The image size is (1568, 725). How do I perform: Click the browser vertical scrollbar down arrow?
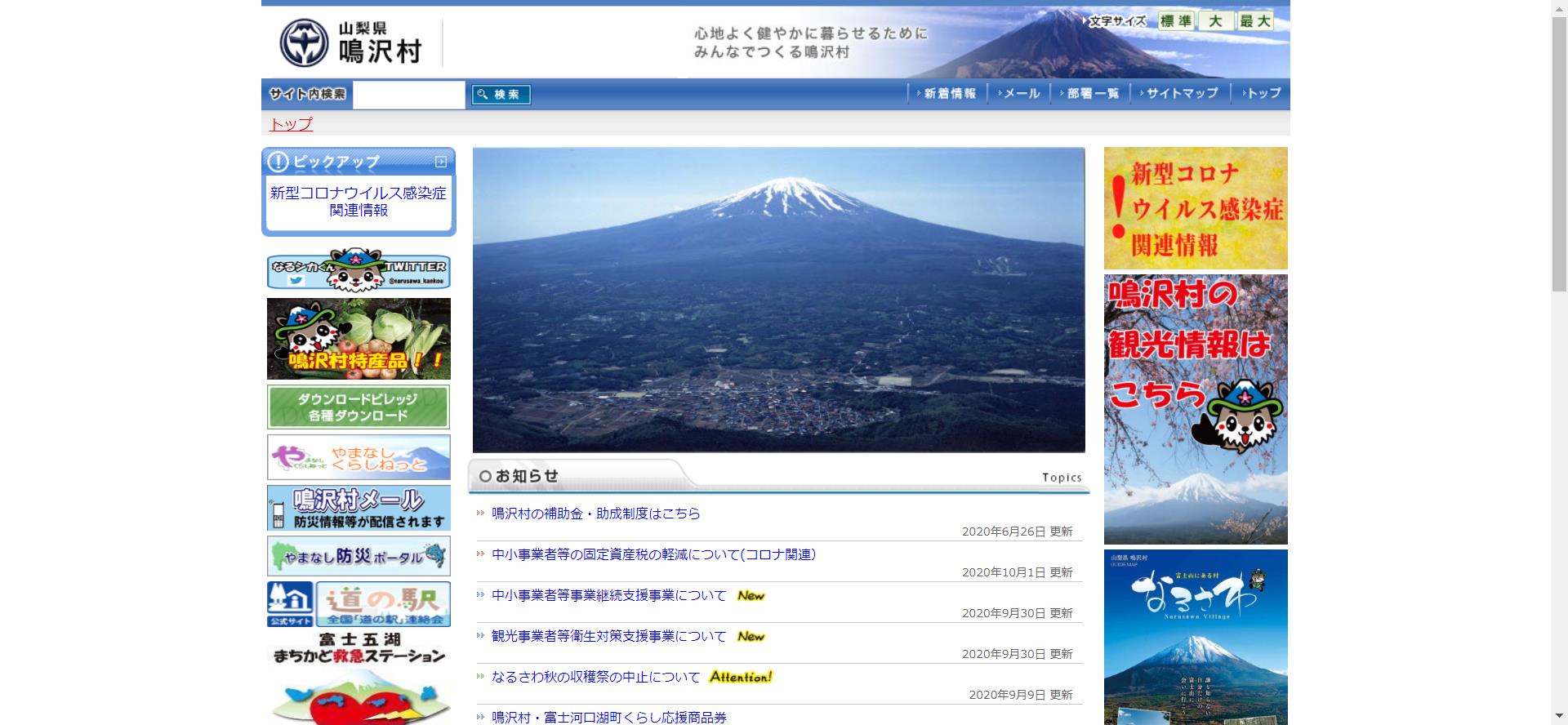pos(1559,717)
